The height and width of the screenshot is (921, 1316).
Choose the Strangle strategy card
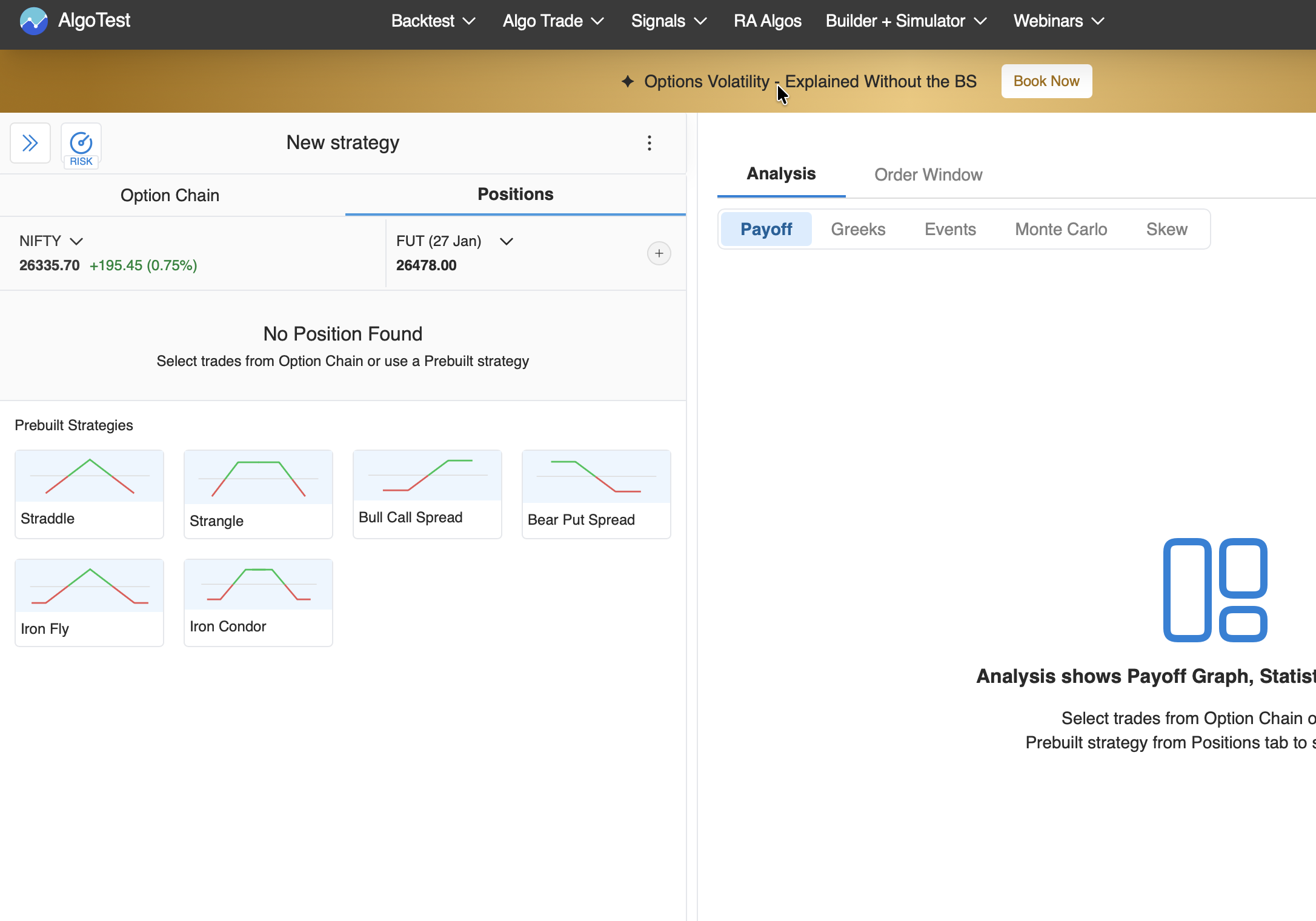click(x=258, y=494)
